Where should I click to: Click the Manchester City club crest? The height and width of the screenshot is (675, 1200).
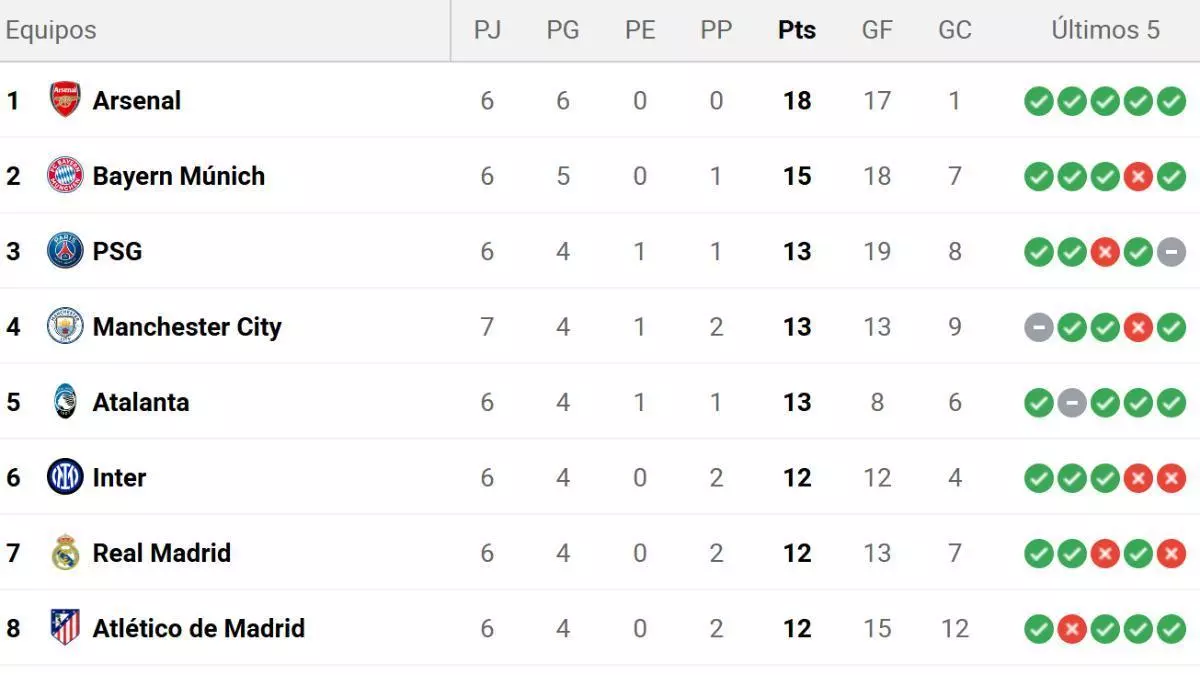click(x=65, y=327)
